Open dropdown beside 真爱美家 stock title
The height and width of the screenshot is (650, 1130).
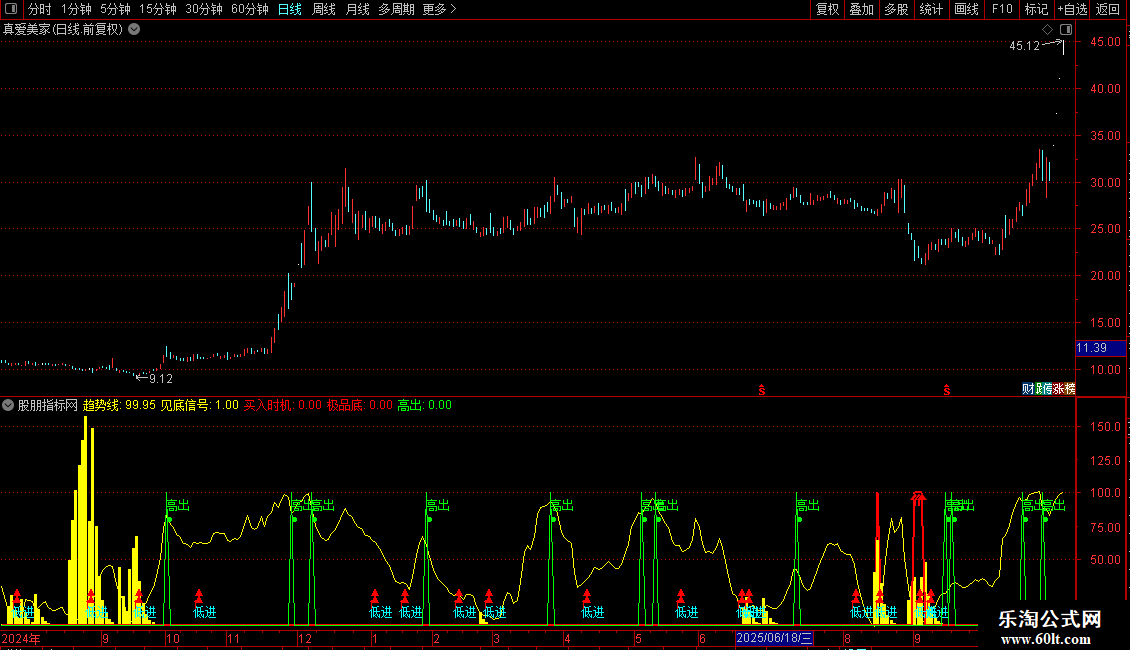pyautogui.click(x=134, y=30)
